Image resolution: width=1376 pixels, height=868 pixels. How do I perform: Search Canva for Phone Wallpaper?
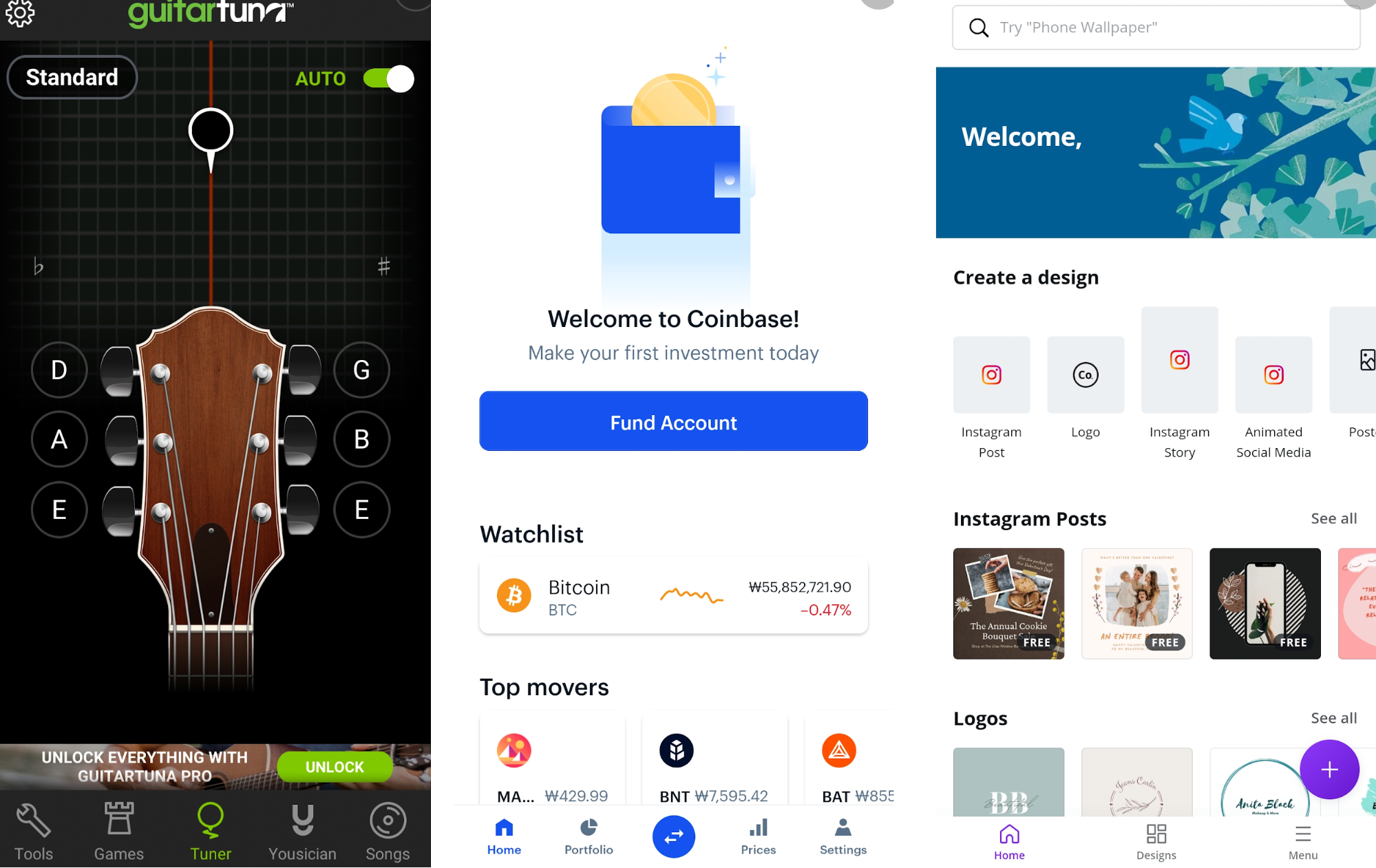(1155, 26)
